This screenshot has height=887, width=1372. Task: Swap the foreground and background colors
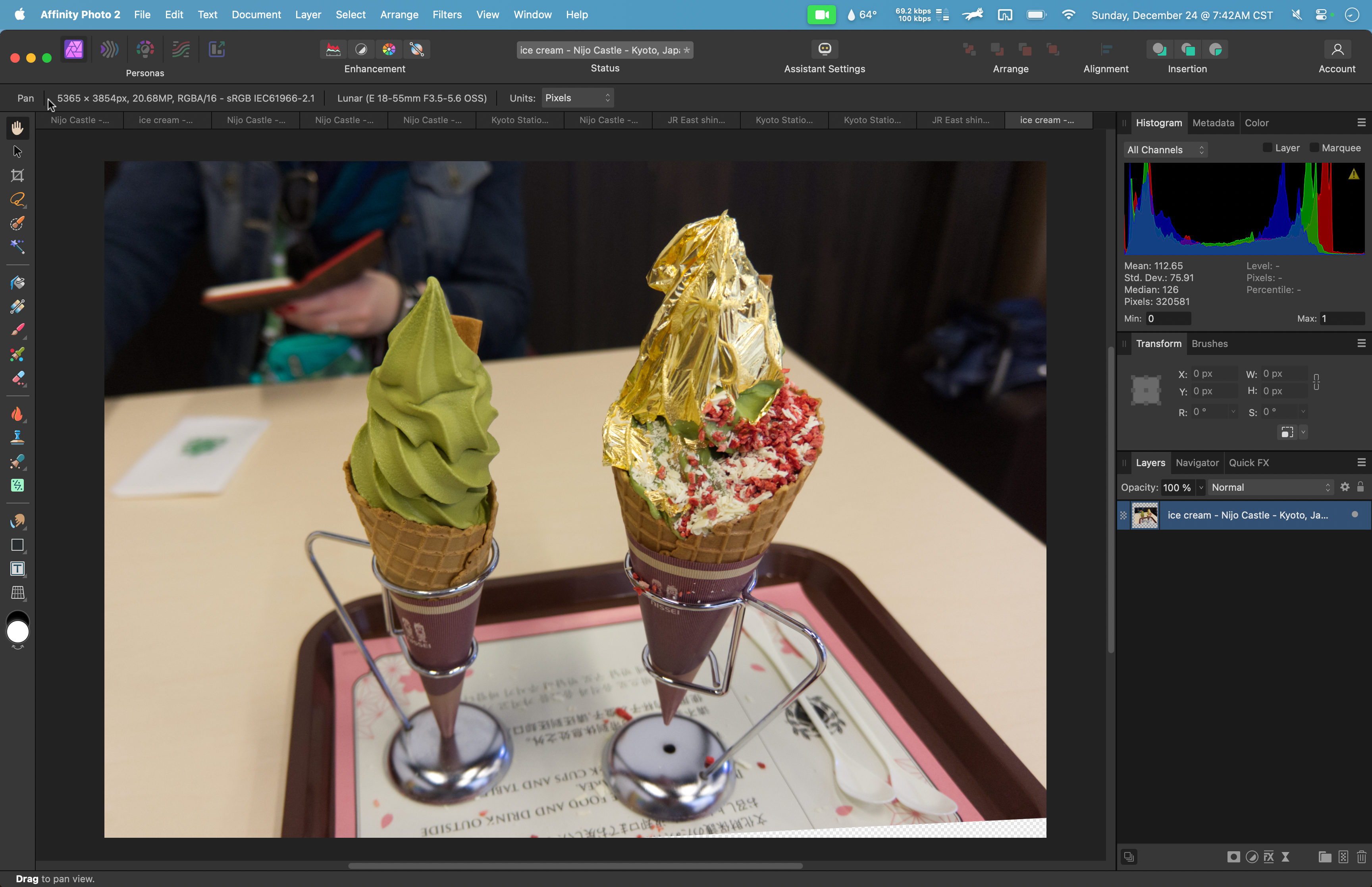18,648
